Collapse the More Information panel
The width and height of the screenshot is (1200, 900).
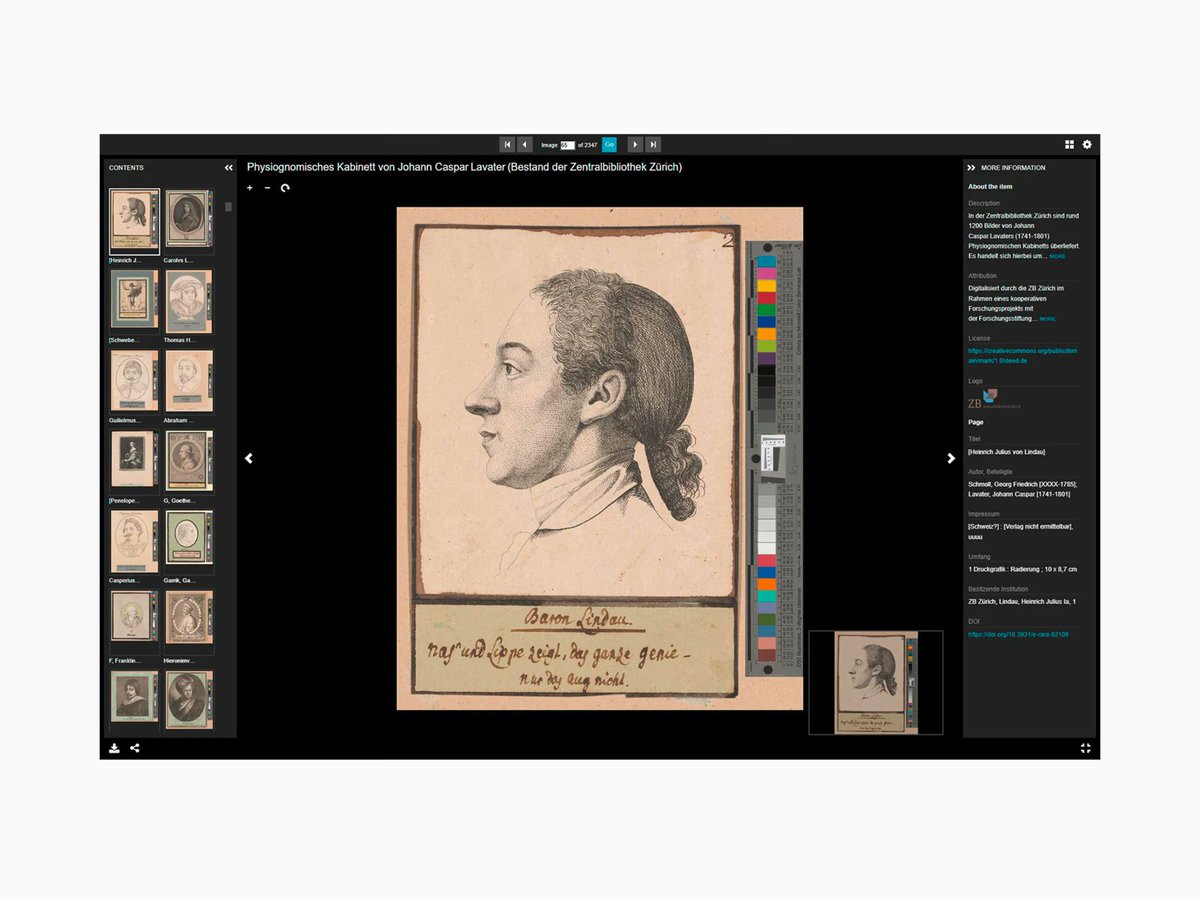tap(971, 168)
